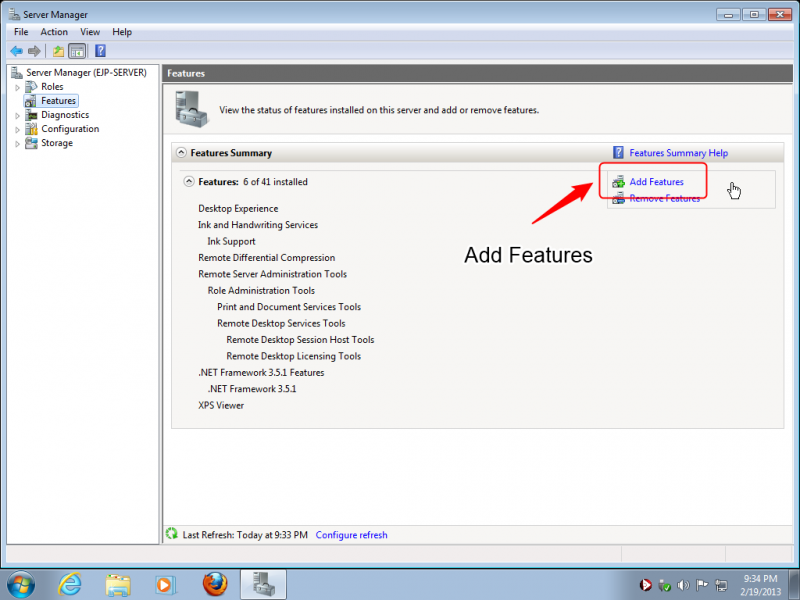Click Remote Desktop Session Host Tools entry
The image size is (800, 600).
[x=300, y=339]
